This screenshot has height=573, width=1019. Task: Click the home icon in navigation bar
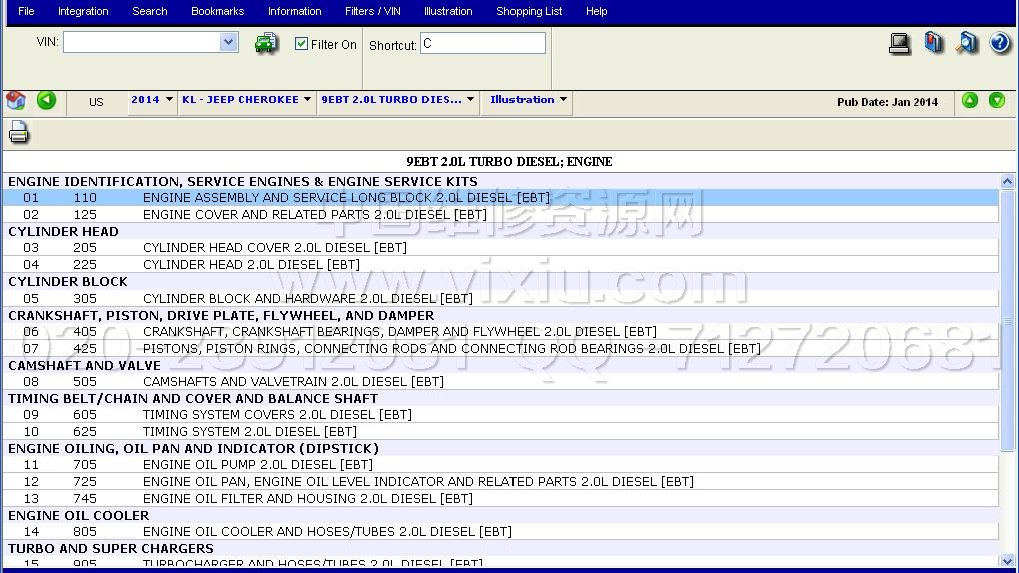click(16, 100)
